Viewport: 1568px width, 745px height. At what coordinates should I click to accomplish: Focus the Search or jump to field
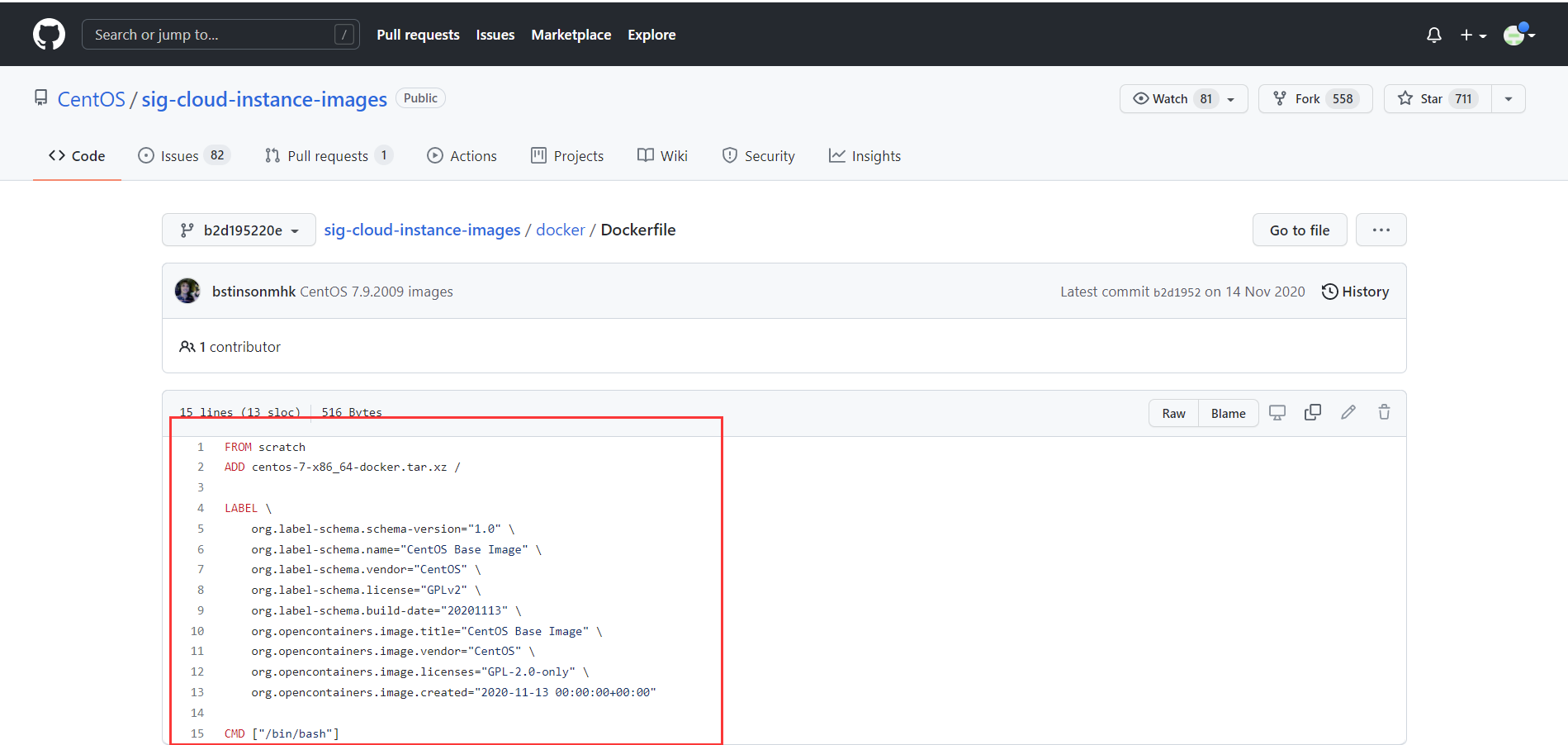tap(220, 35)
